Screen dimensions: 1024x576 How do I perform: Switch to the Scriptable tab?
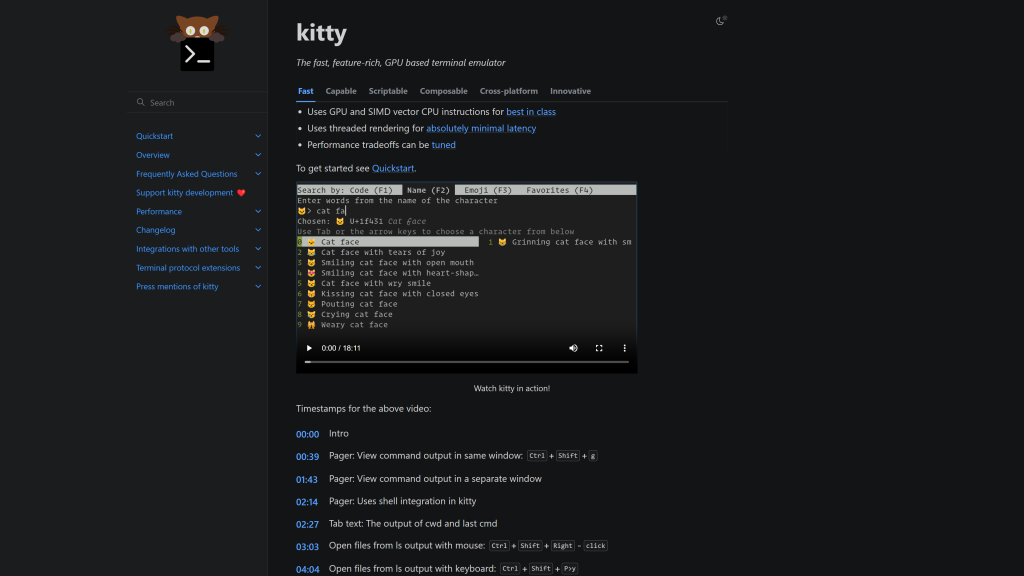click(x=388, y=91)
